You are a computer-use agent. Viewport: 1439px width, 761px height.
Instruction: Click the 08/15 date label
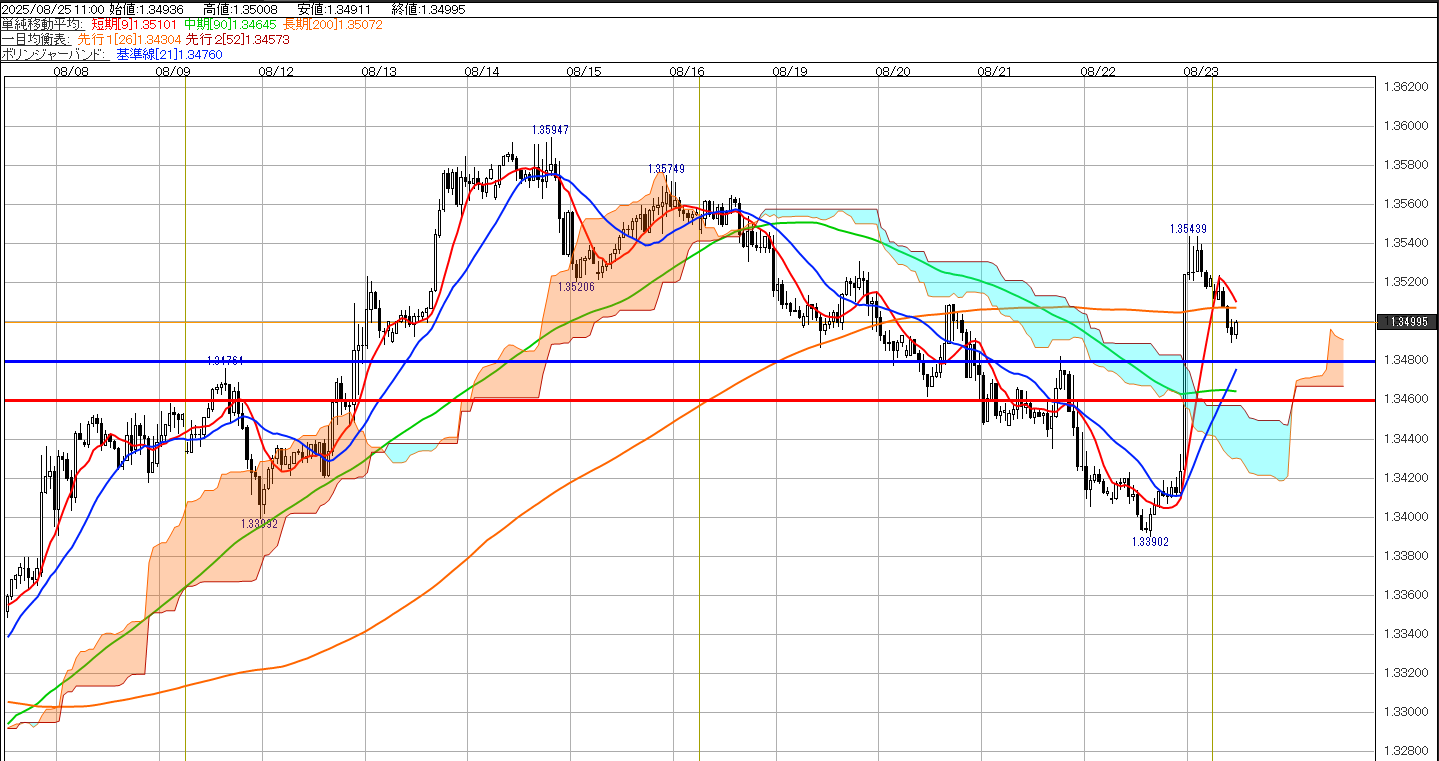(x=584, y=71)
